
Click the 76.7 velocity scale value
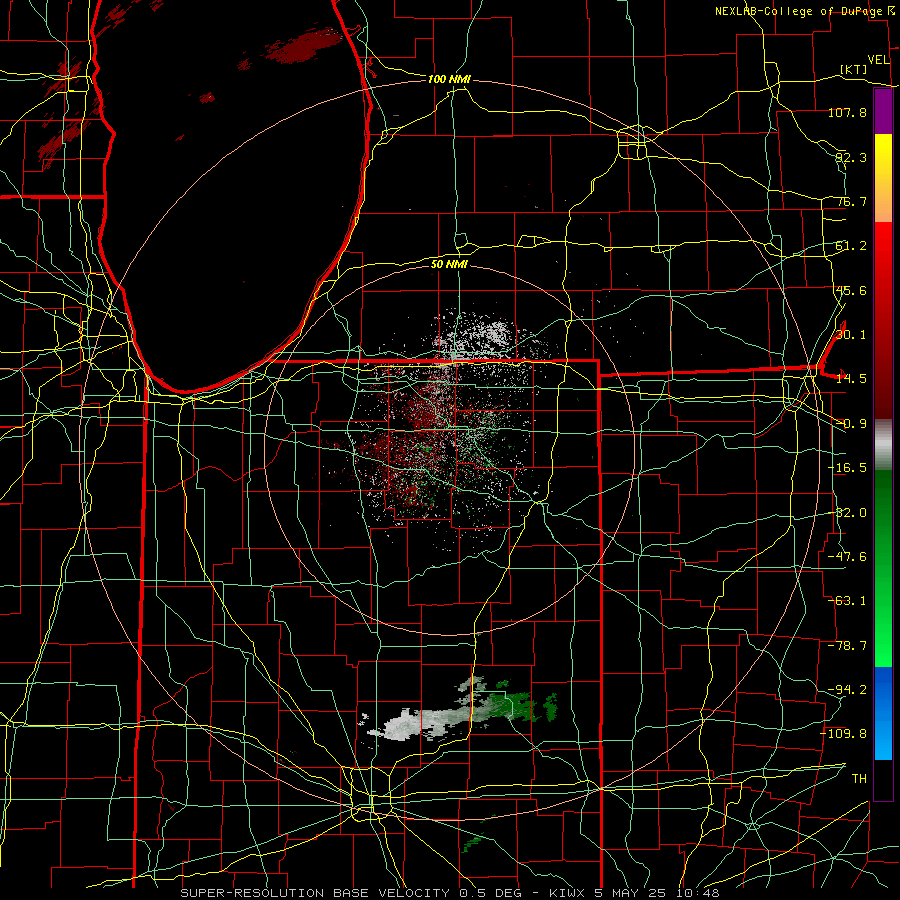pyautogui.click(x=851, y=201)
